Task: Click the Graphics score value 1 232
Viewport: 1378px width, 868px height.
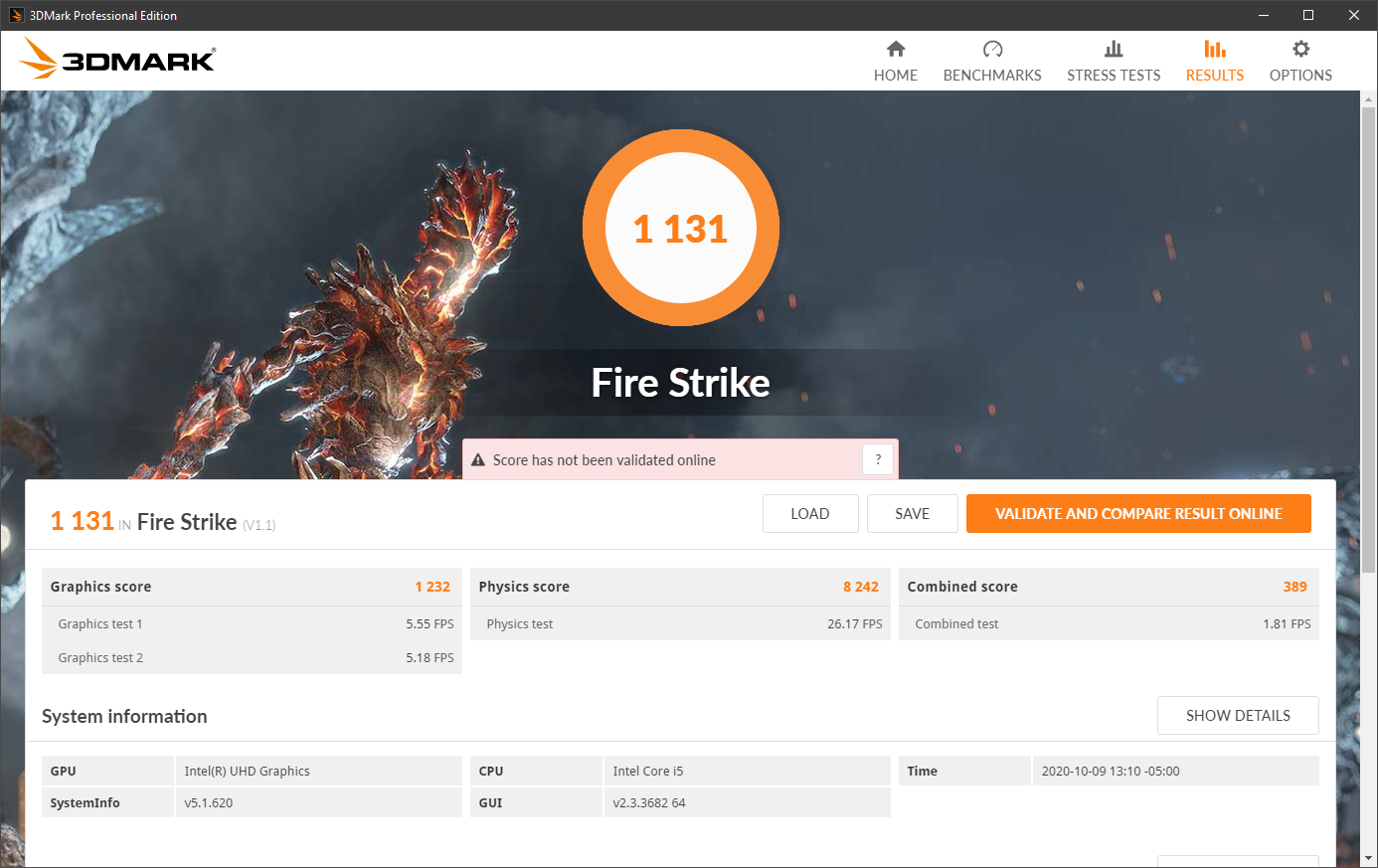Action: pyautogui.click(x=432, y=587)
